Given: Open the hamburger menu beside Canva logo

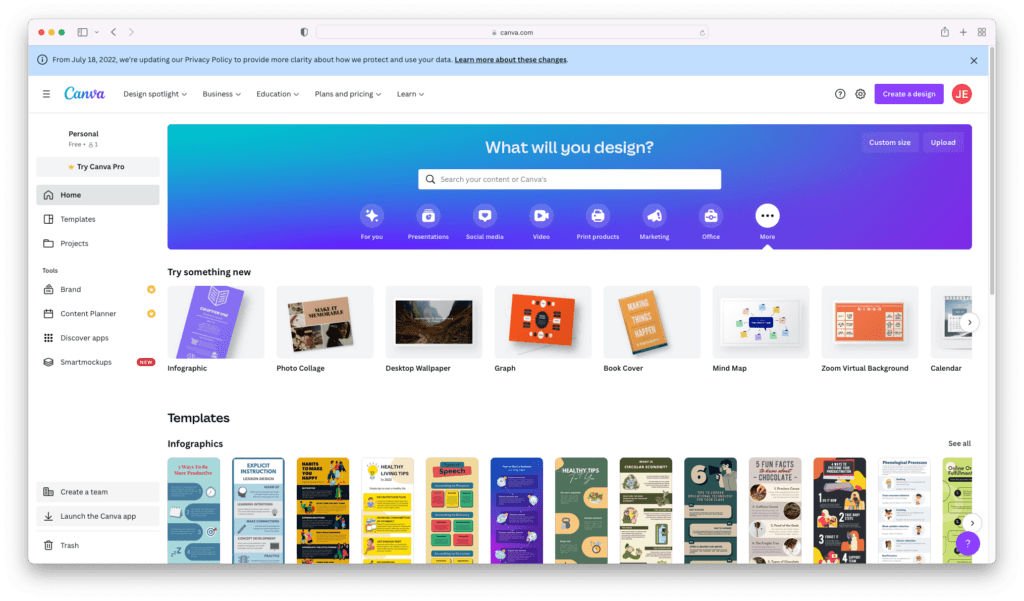Looking at the screenshot, I should [46, 94].
